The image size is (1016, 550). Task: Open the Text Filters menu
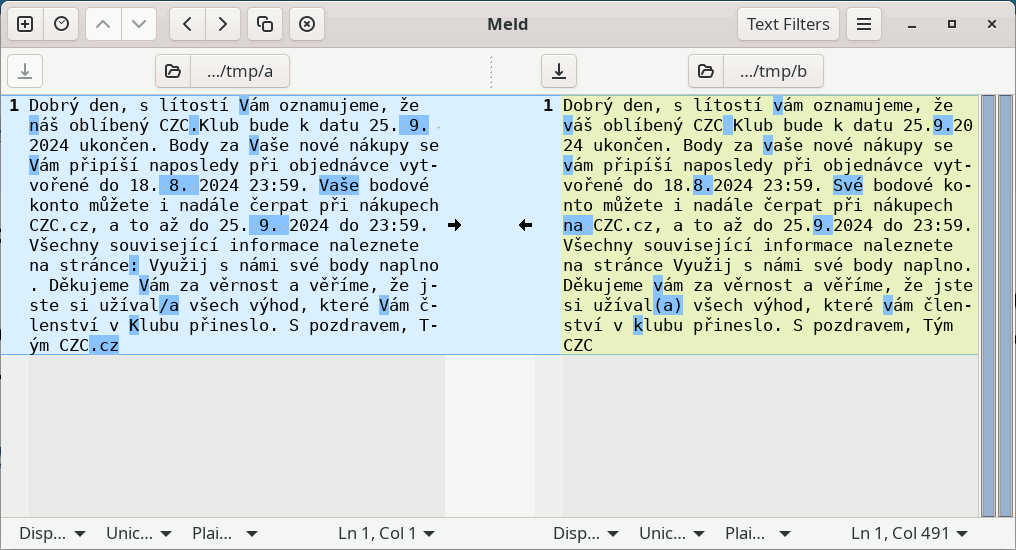click(788, 24)
